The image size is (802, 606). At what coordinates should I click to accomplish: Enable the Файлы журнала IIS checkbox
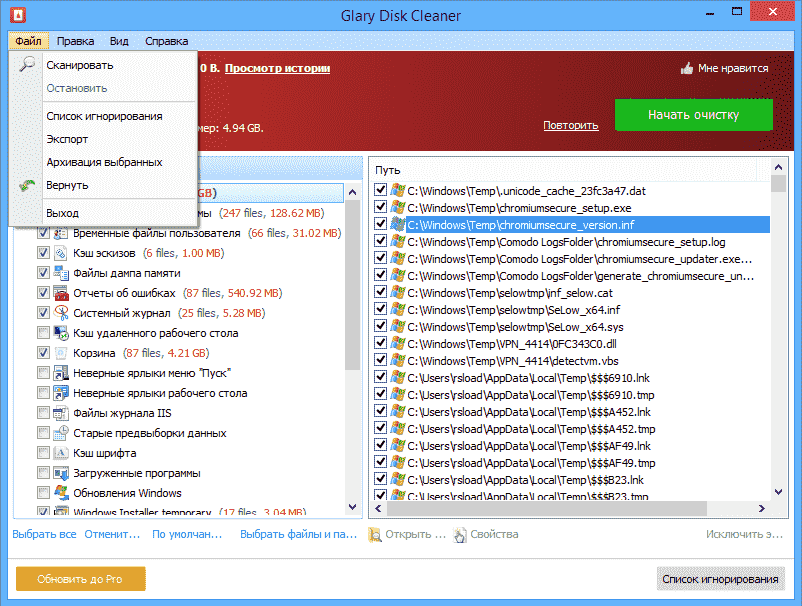[x=43, y=413]
